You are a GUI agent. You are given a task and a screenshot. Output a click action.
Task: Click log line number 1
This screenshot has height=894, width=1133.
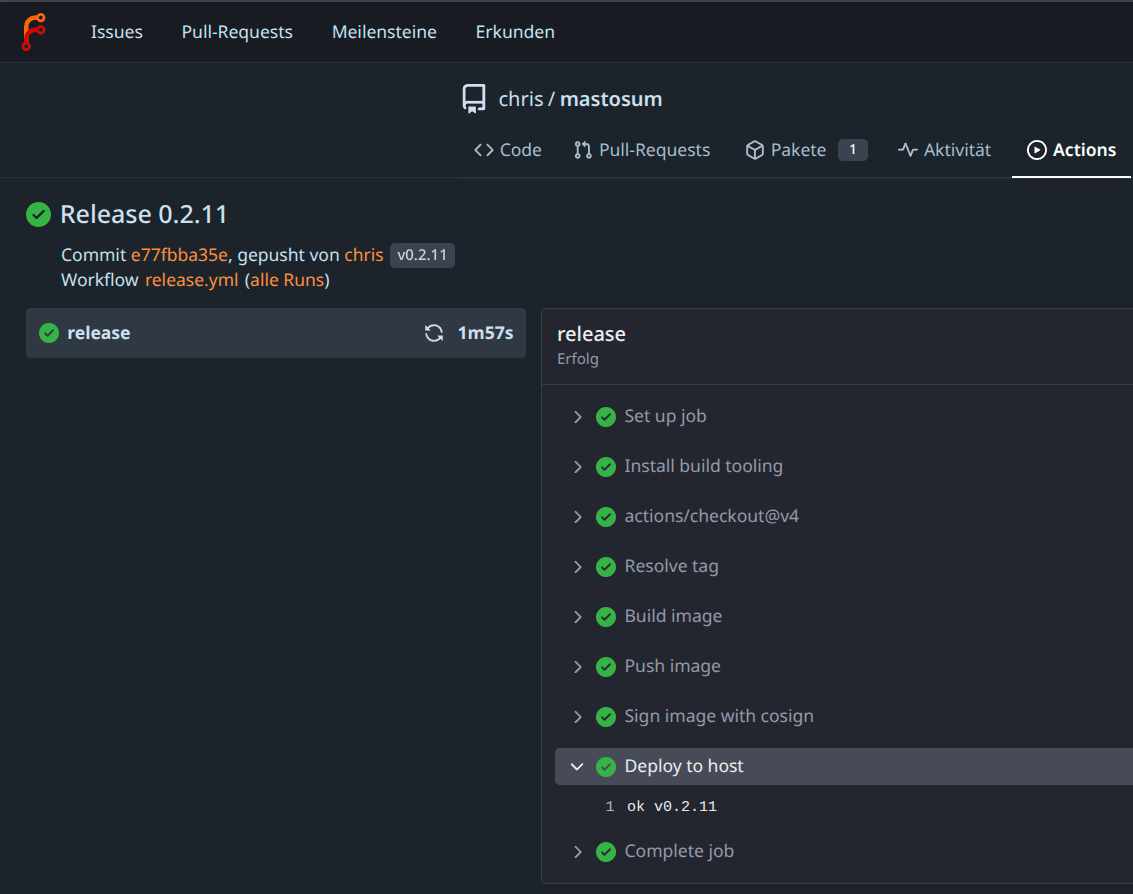click(610, 807)
